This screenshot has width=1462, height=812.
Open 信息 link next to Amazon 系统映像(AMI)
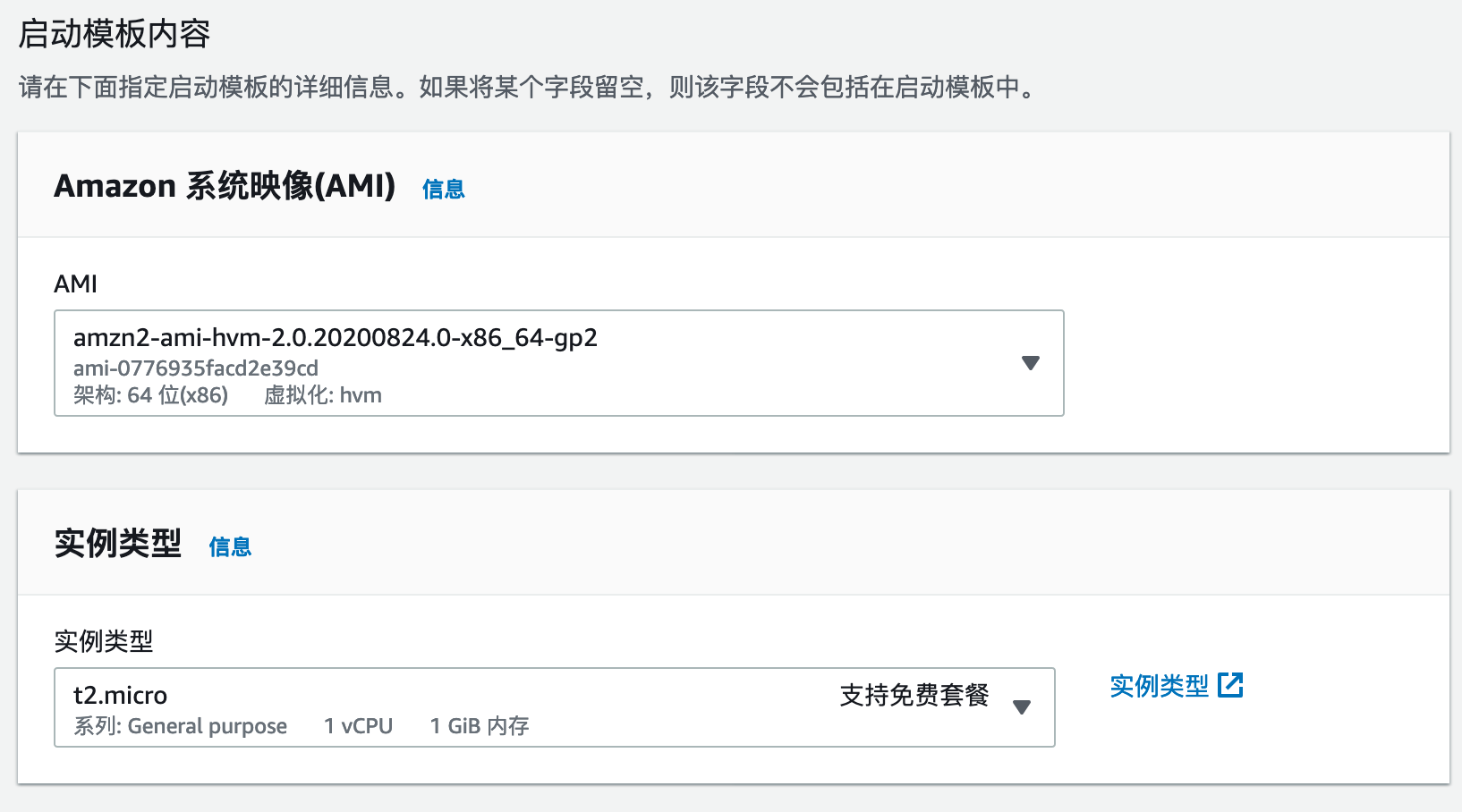pyautogui.click(x=444, y=189)
